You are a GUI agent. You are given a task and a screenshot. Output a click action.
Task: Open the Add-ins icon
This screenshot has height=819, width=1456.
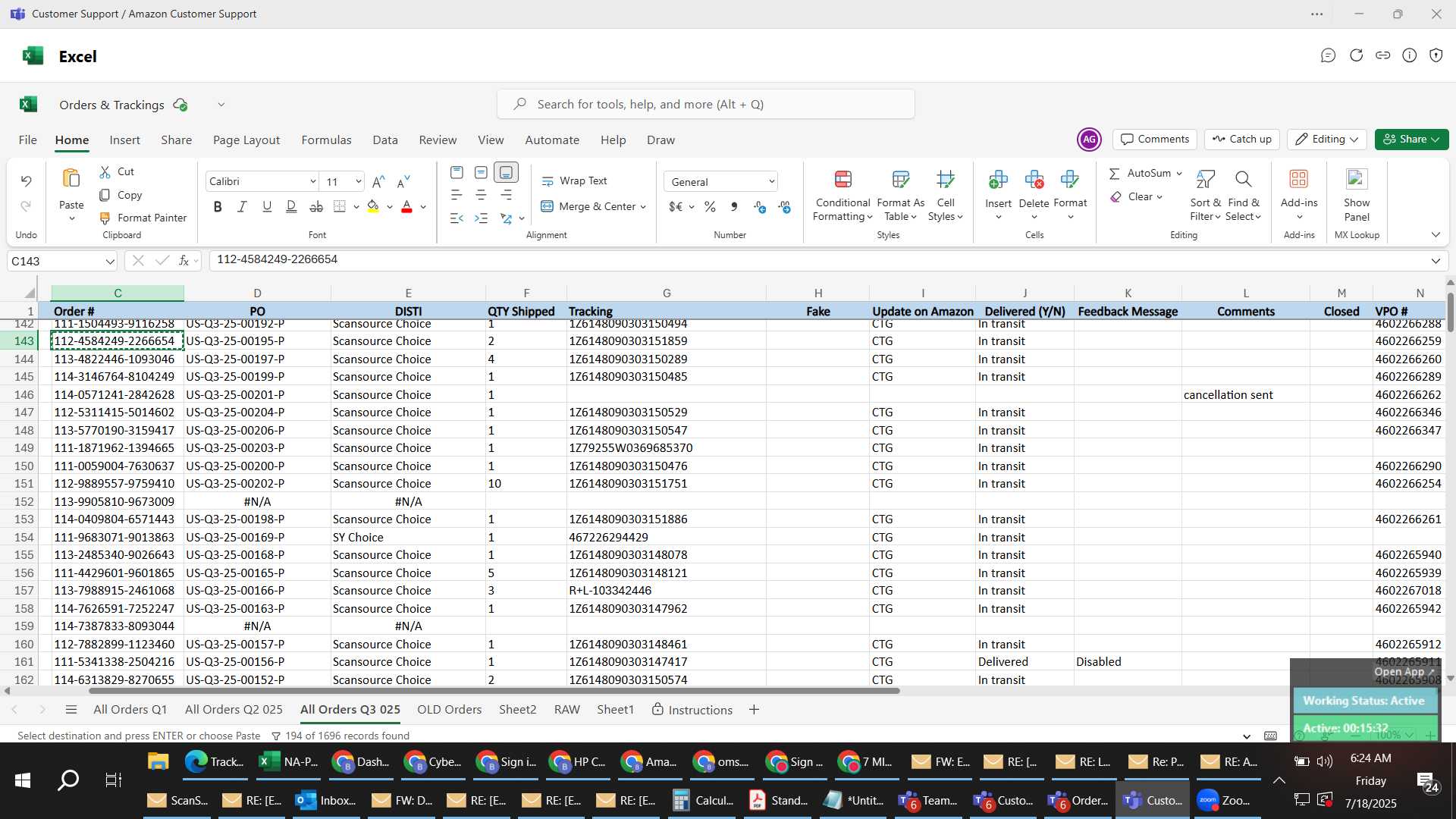tap(1298, 179)
